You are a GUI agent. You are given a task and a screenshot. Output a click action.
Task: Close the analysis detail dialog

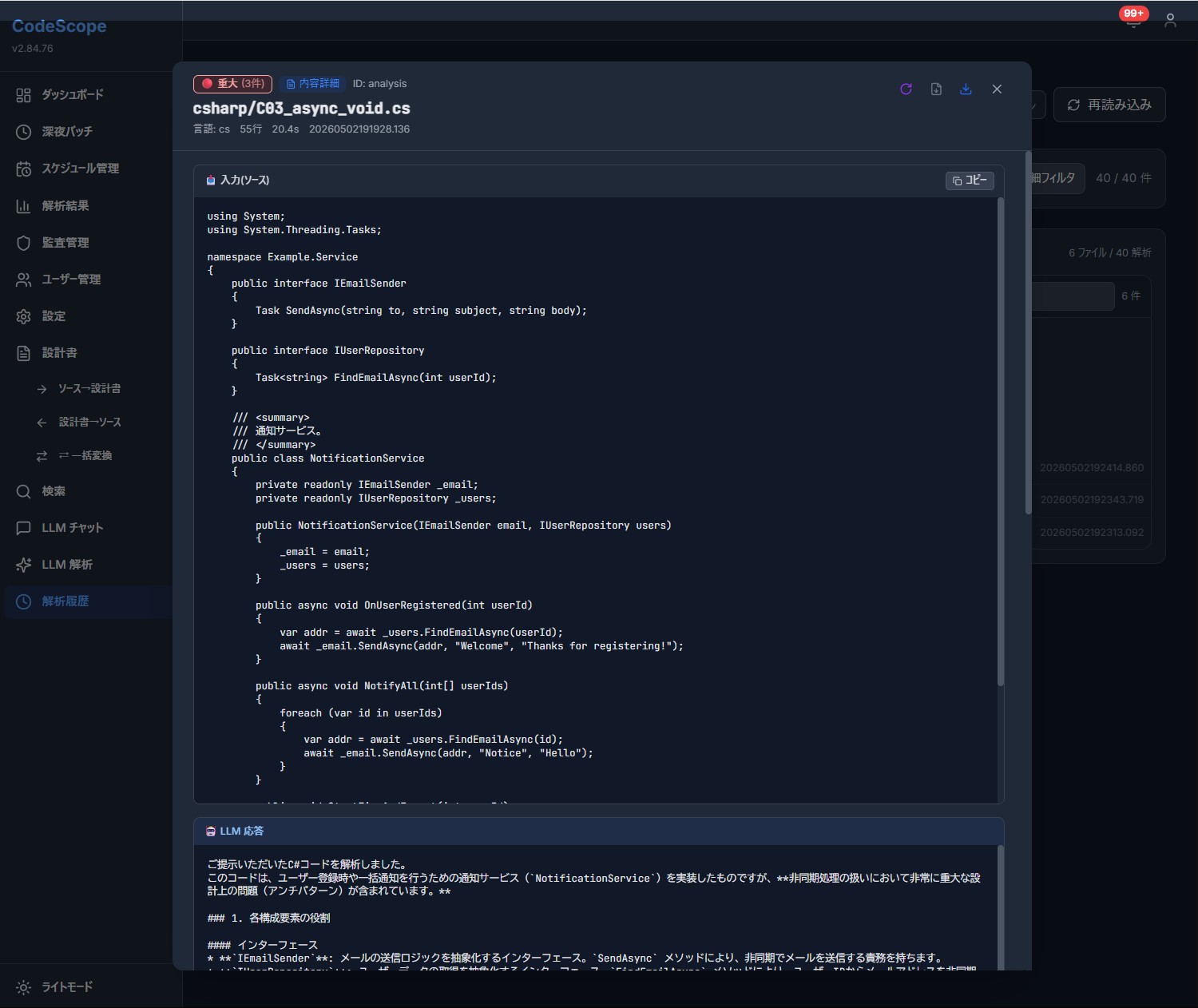coord(997,89)
